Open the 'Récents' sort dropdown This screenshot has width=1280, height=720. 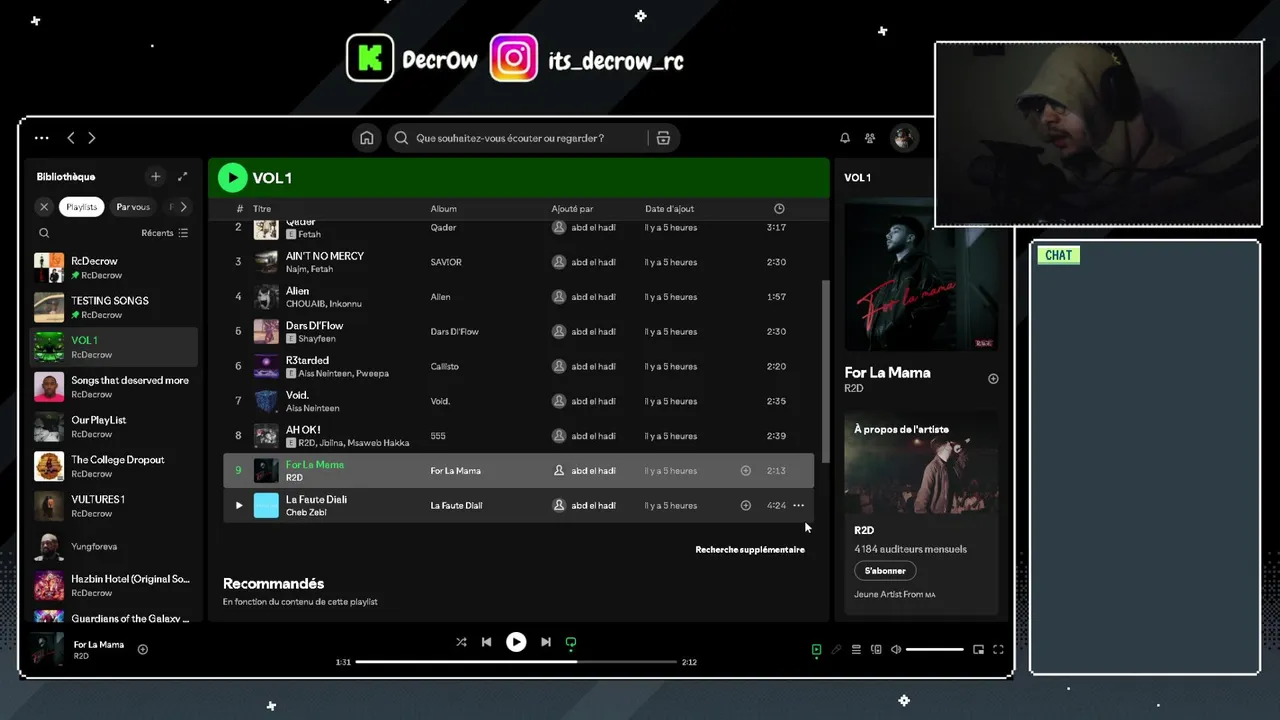coord(164,233)
